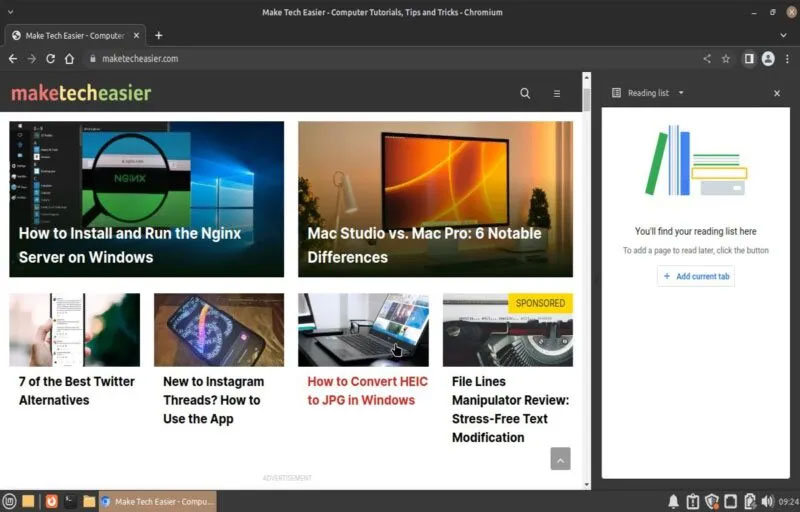The image size is (800, 512).
Task: Select the Make Tech Easier tab
Action: (x=75, y=36)
